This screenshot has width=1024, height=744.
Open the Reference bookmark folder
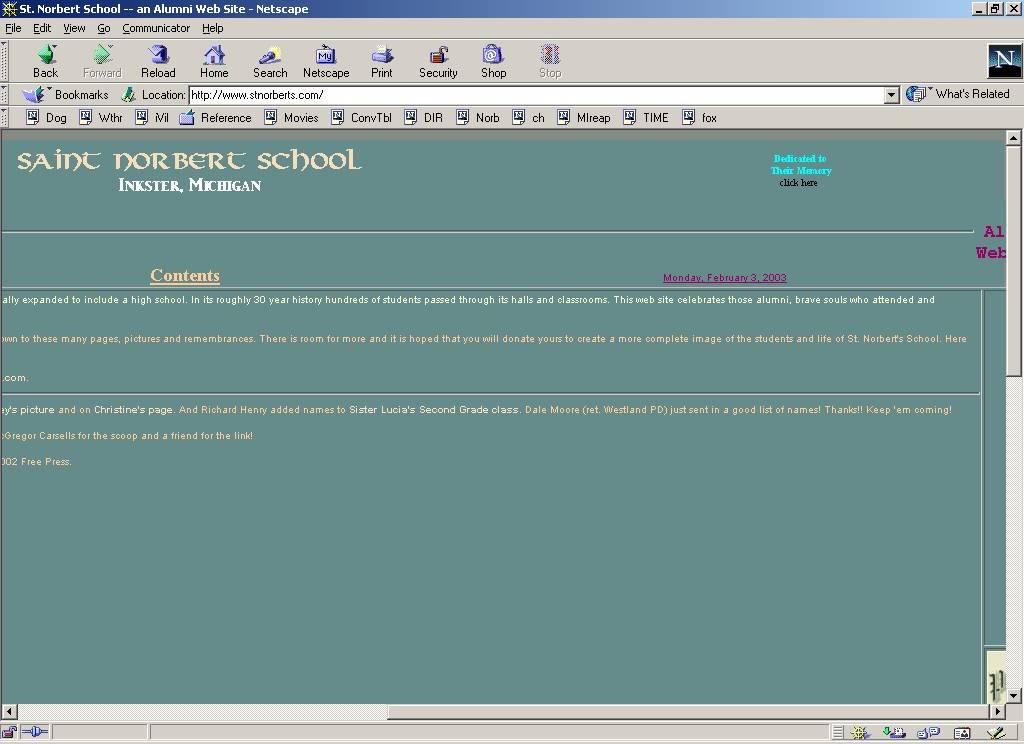coord(216,118)
